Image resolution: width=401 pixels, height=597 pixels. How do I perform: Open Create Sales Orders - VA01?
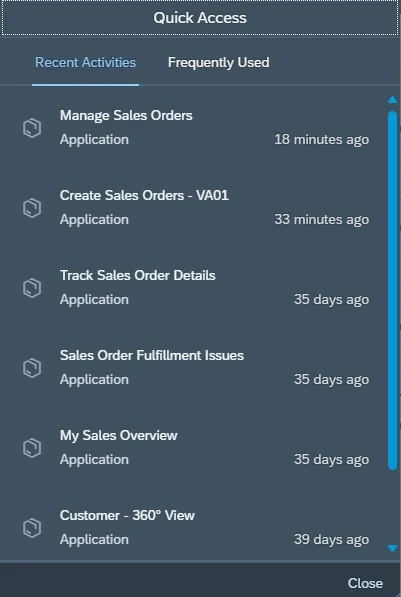pyautogui.click(x=196, y=208)
